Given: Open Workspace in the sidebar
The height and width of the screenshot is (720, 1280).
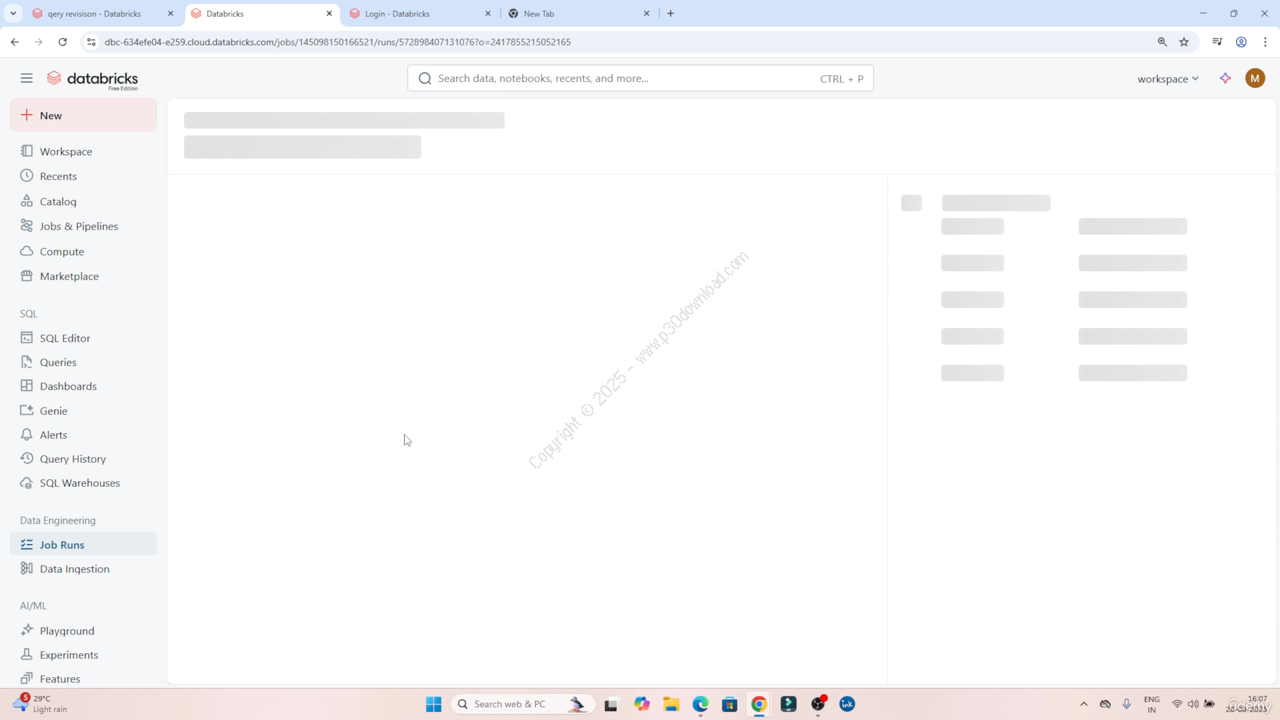Looking at the screenshot, I should coord(66,151).
